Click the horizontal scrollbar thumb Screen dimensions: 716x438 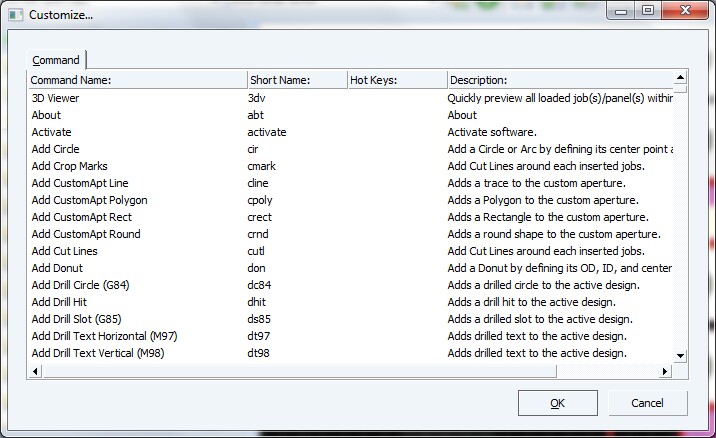[x=300, y=371]
